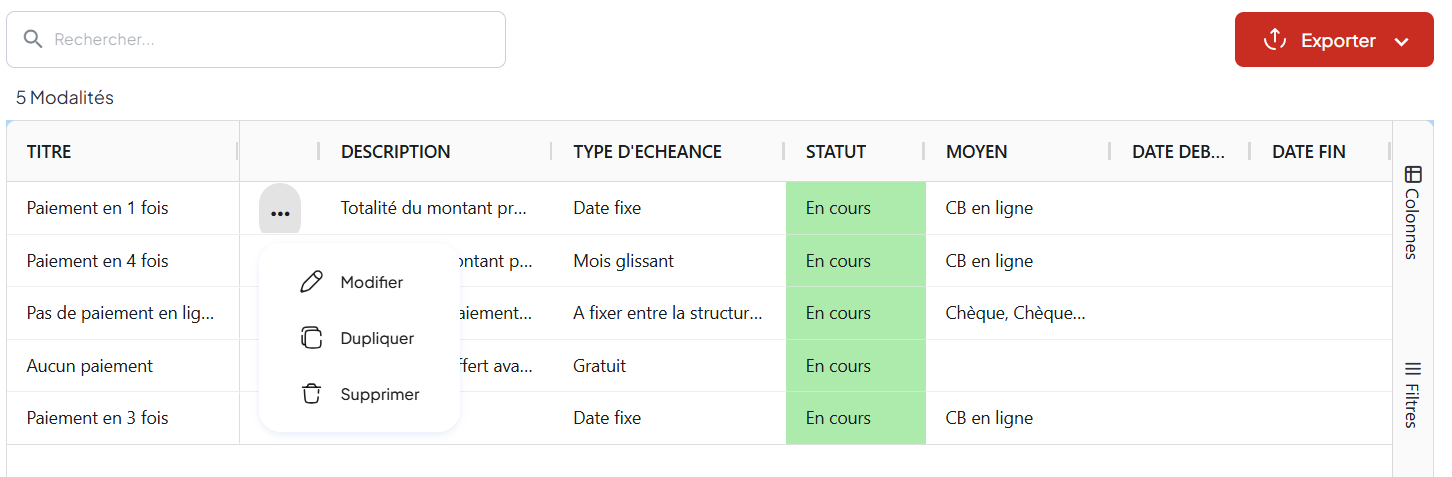Image resolution: width=1452 pixels, height=477 pixels.
Task: Click the Rechercher search field
Action: click(x=270, y=40)
